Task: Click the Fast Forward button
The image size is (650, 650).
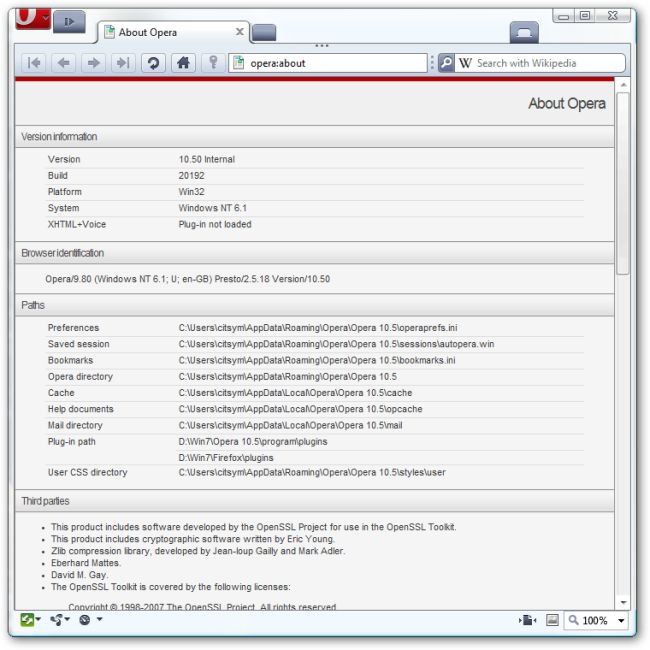Action: tap(124, 63)
